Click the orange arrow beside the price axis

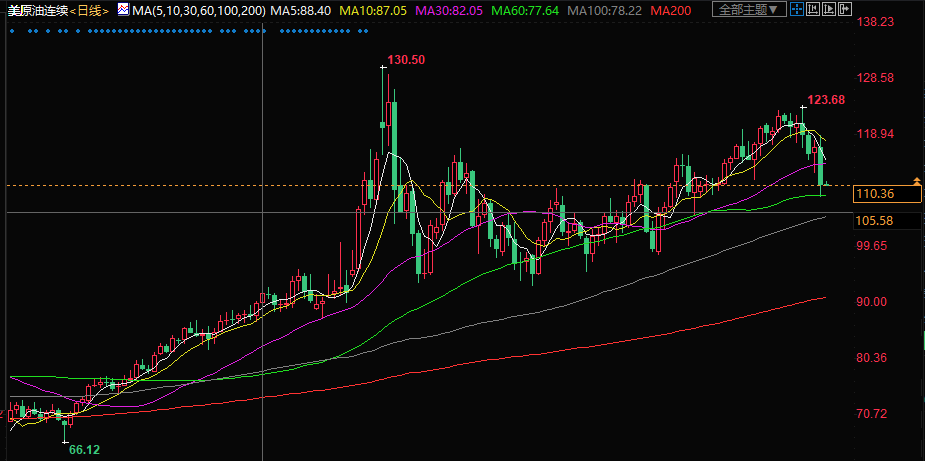point(916,179)
